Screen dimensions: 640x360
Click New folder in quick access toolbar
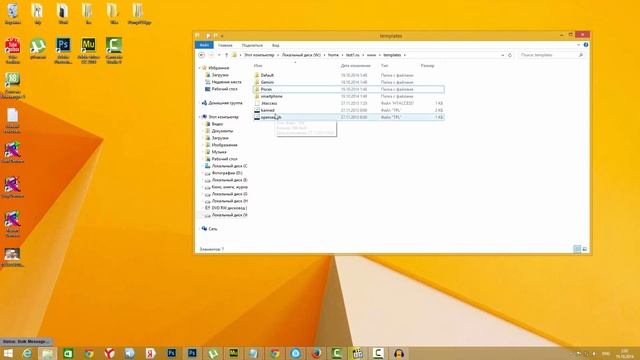coord(215,36)
